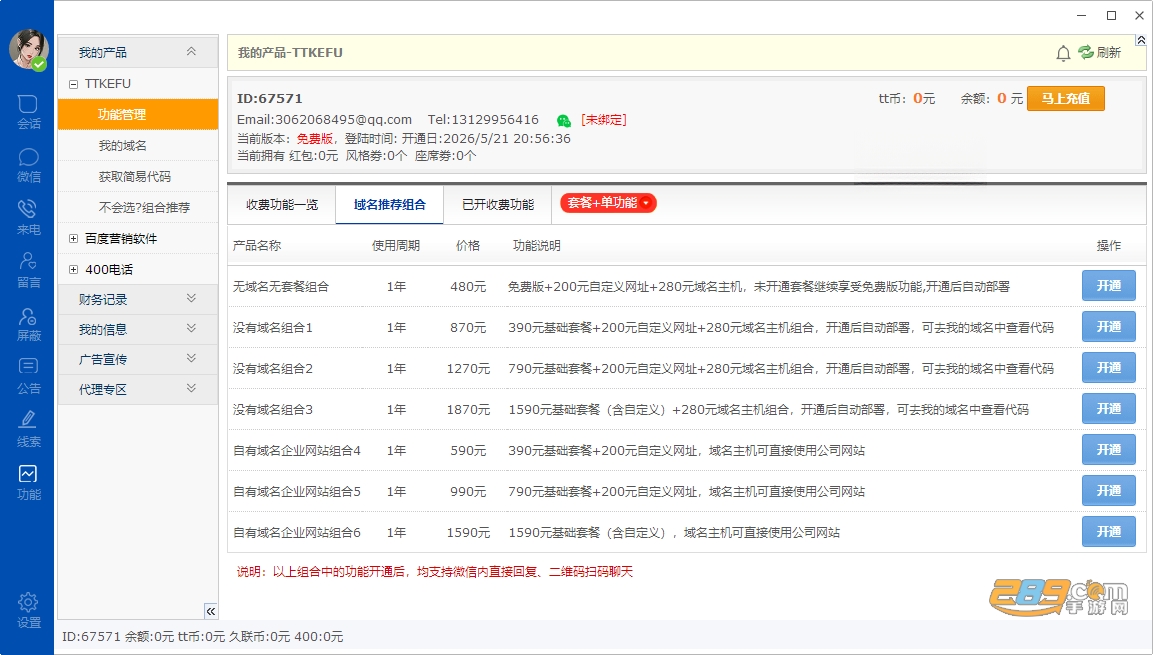Click 开通 for 自有域名企业网站组合6
The image size is (1153, 655).
[x=1108, y=531]
